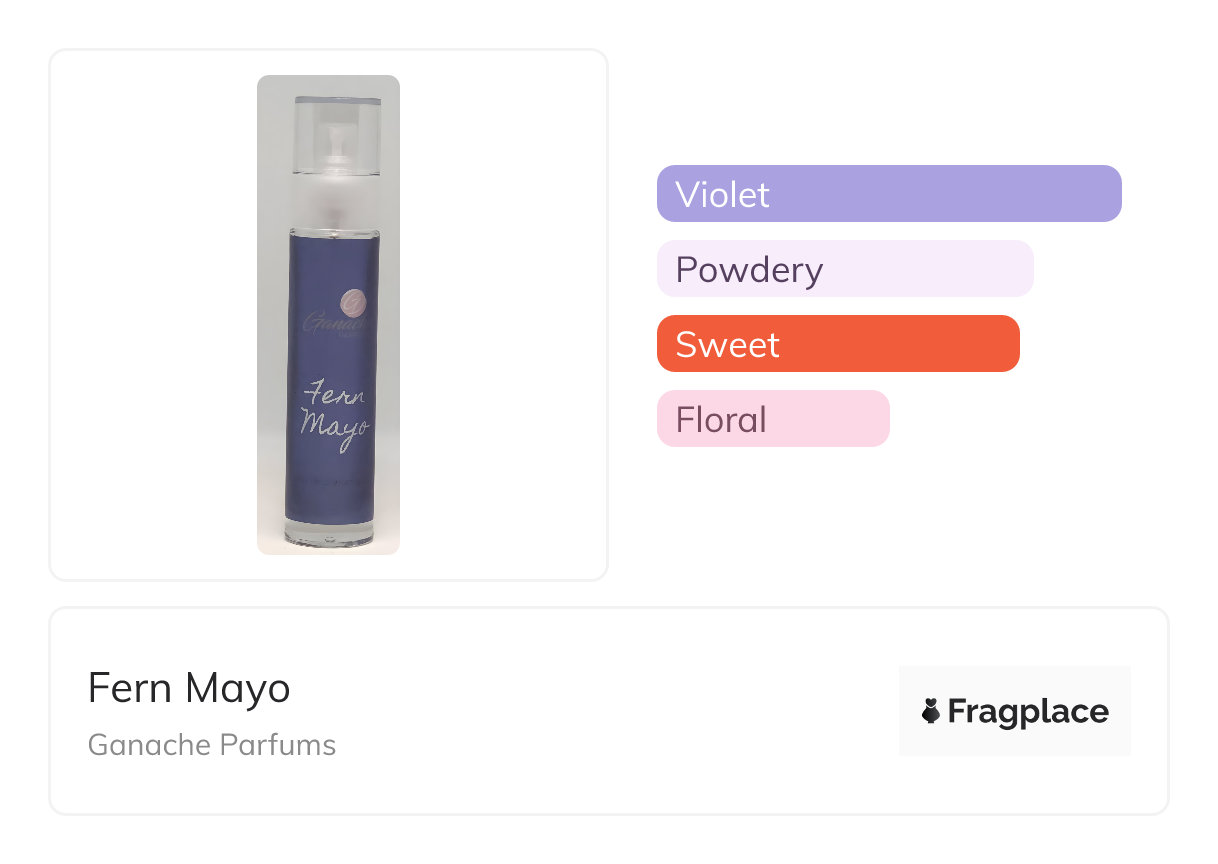Click the word Fragplace in the logo
1218x864 pixels.
[1028, 711]
